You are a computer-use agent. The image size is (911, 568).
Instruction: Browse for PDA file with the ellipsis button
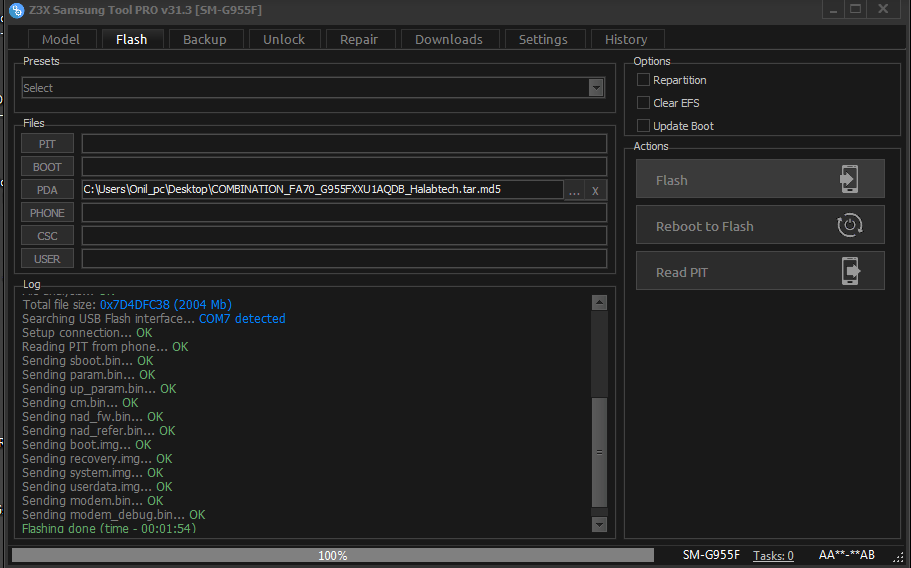click(574, 190)
